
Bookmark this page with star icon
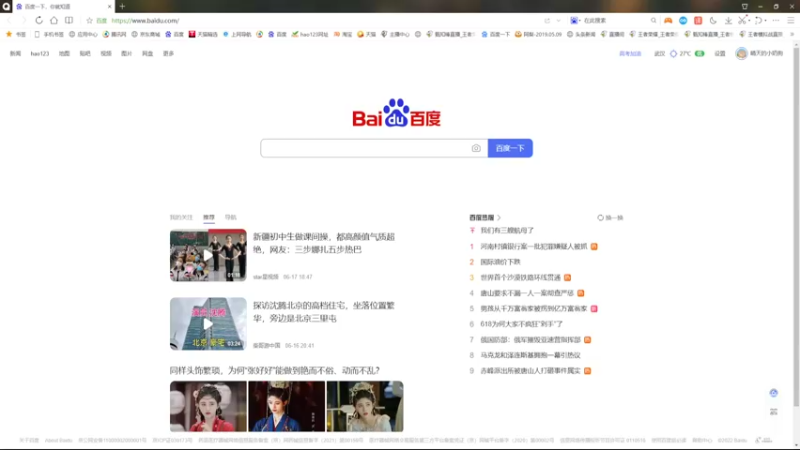tap(89, 20)
